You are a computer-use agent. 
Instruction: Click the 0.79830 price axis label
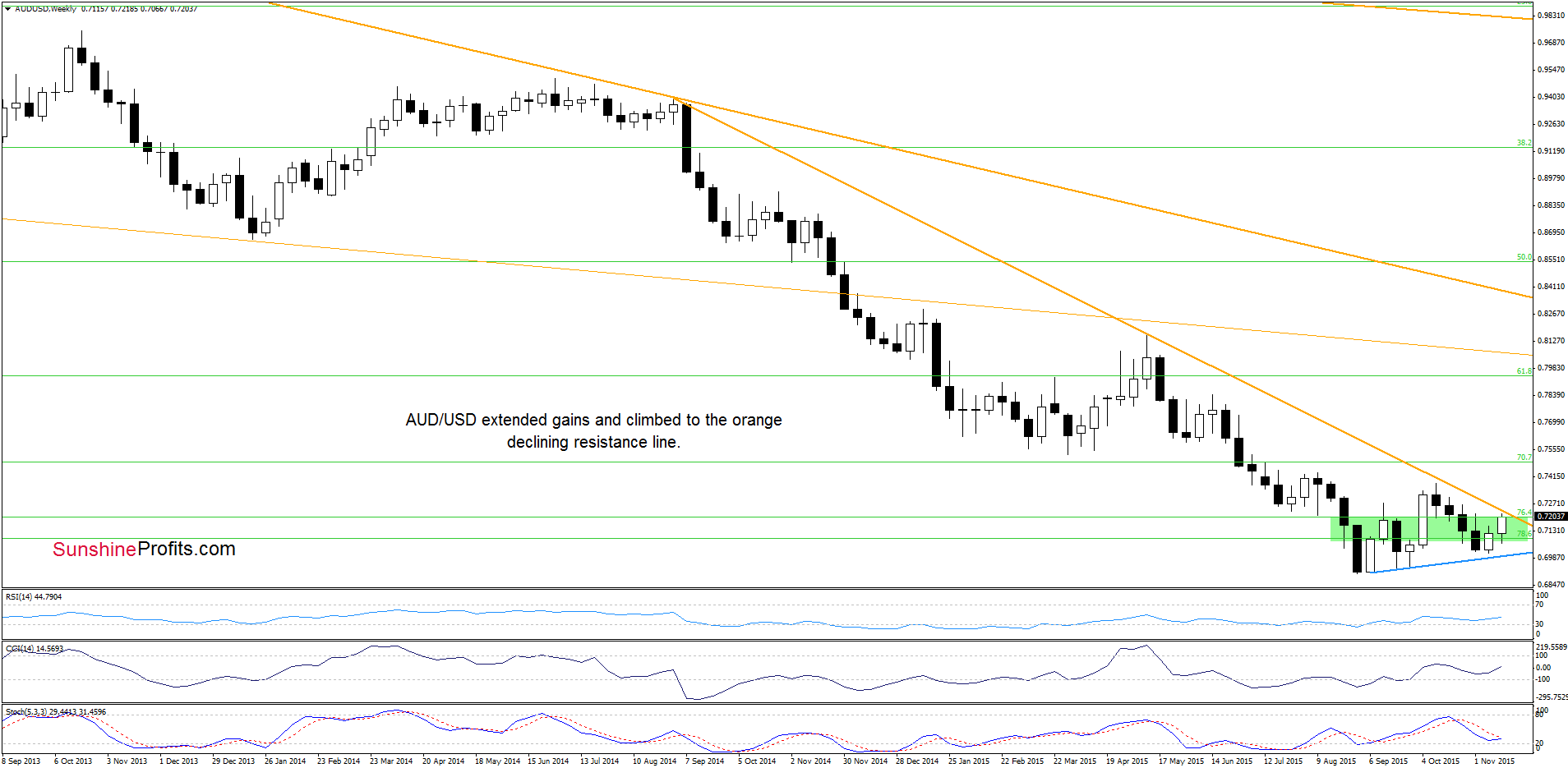[1551, 368]
